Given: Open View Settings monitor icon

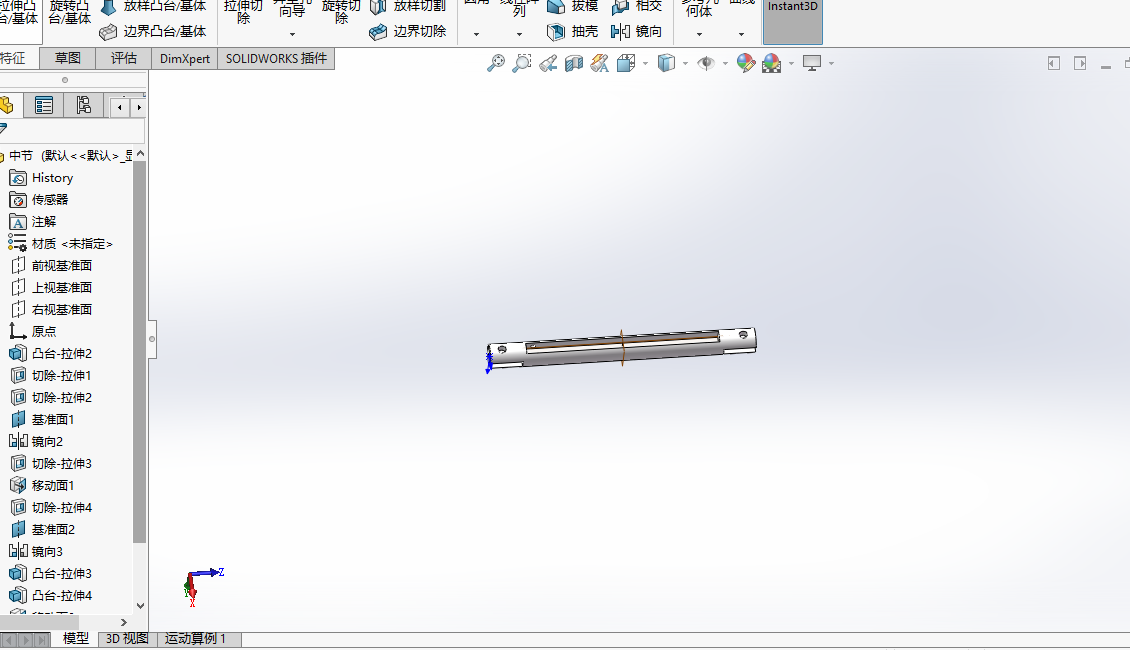Looking at the screenshot, I should (x=812, y=63).
